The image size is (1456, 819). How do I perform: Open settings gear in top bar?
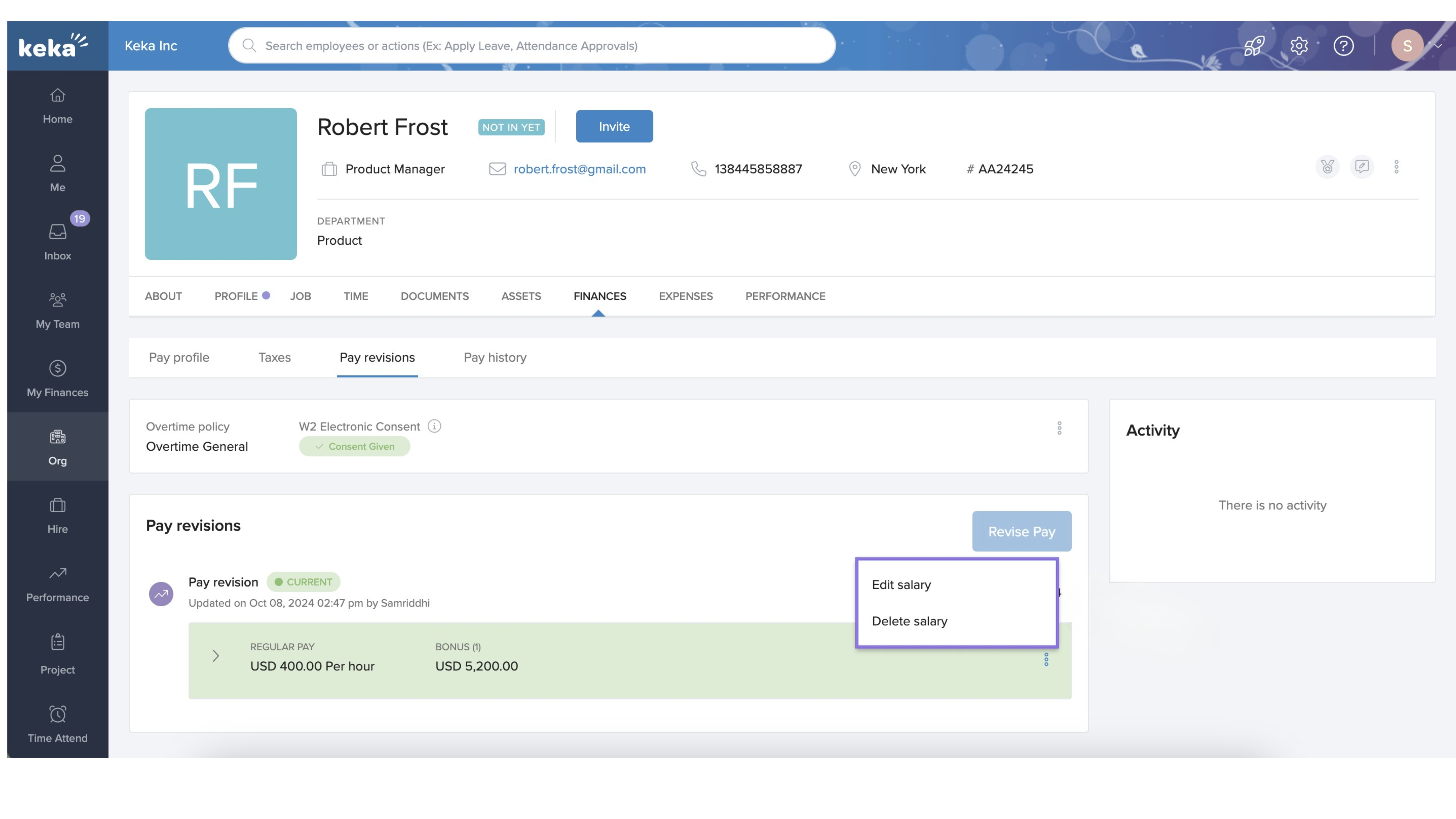pos(1299,46)
